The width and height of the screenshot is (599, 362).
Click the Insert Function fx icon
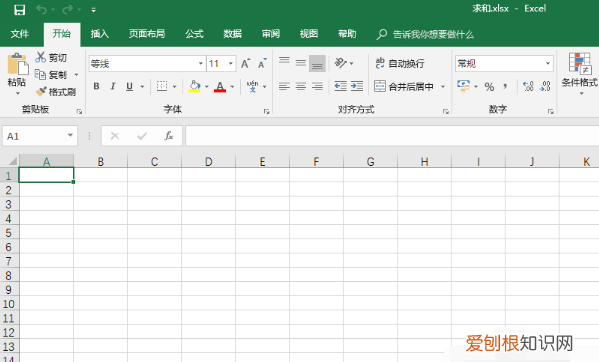169,136
